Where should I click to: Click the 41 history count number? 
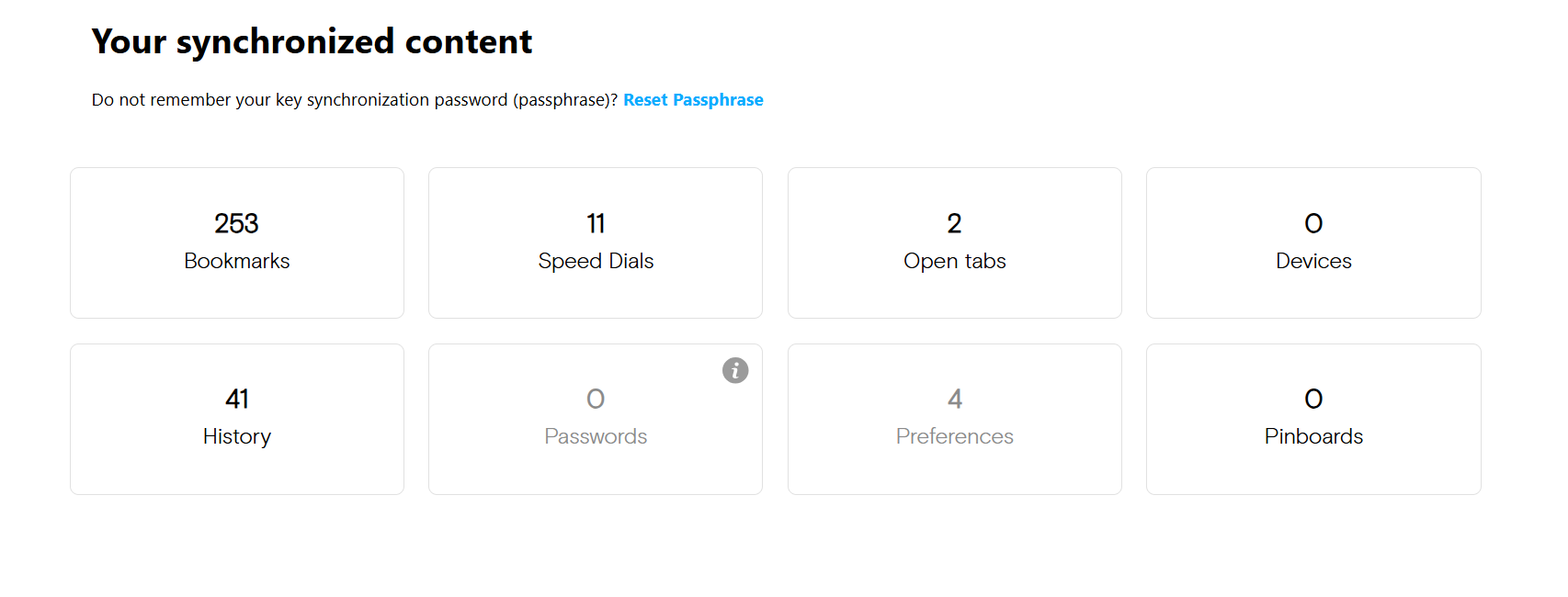click(x=237, y=399)
